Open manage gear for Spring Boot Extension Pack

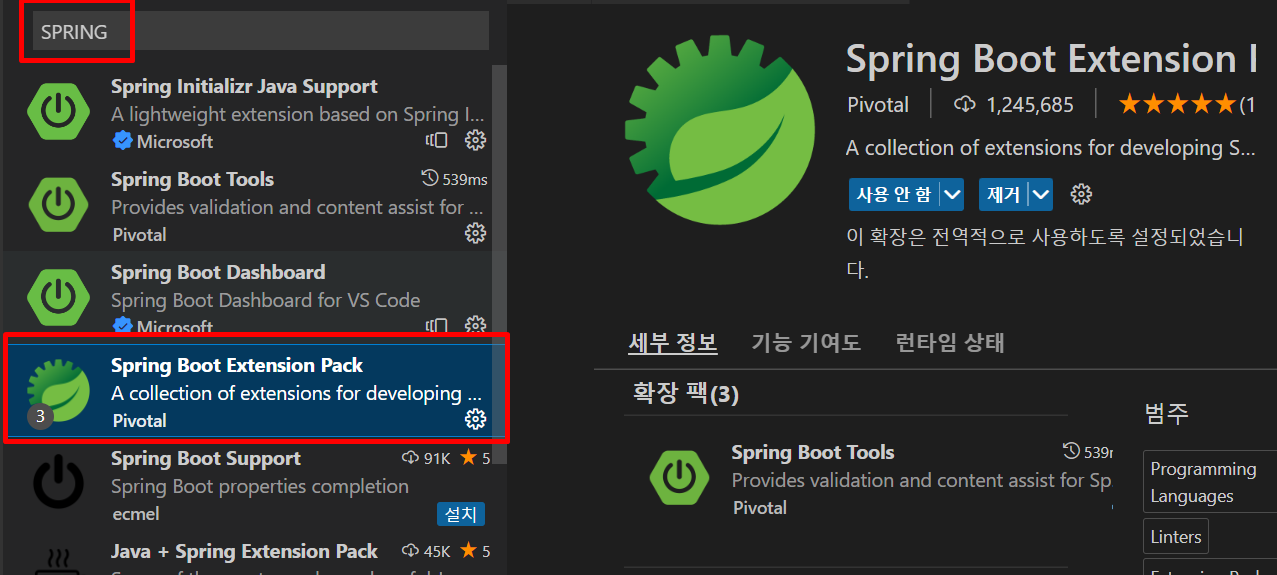[476, 419]
